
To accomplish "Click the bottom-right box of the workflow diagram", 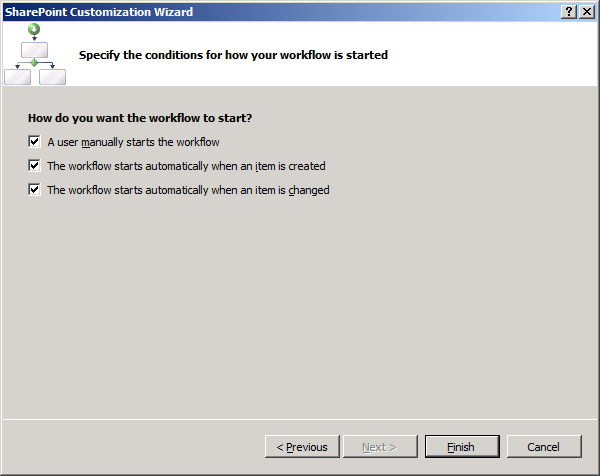I will click(x=52, y=77).
